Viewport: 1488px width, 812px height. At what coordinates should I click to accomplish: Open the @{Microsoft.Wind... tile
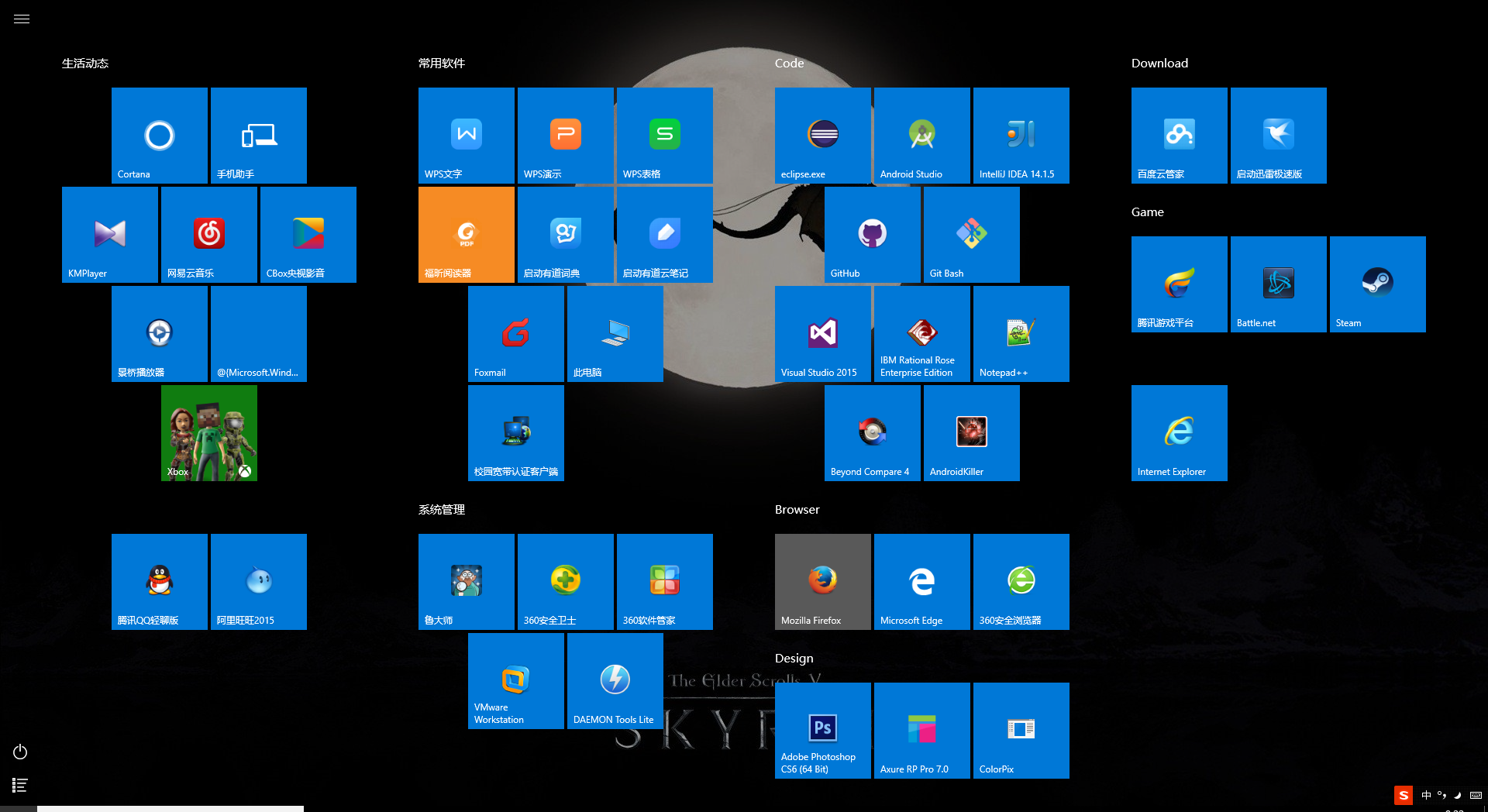259,334
